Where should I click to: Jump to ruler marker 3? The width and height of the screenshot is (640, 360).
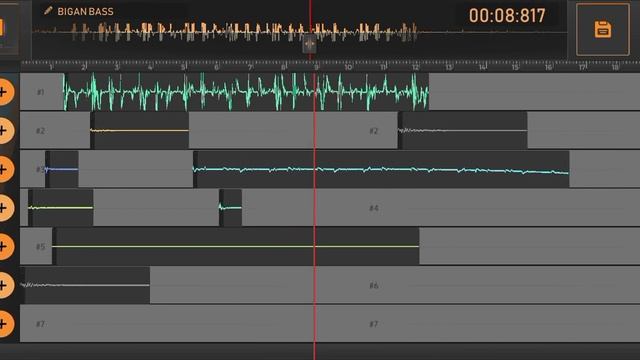point(117,67)
